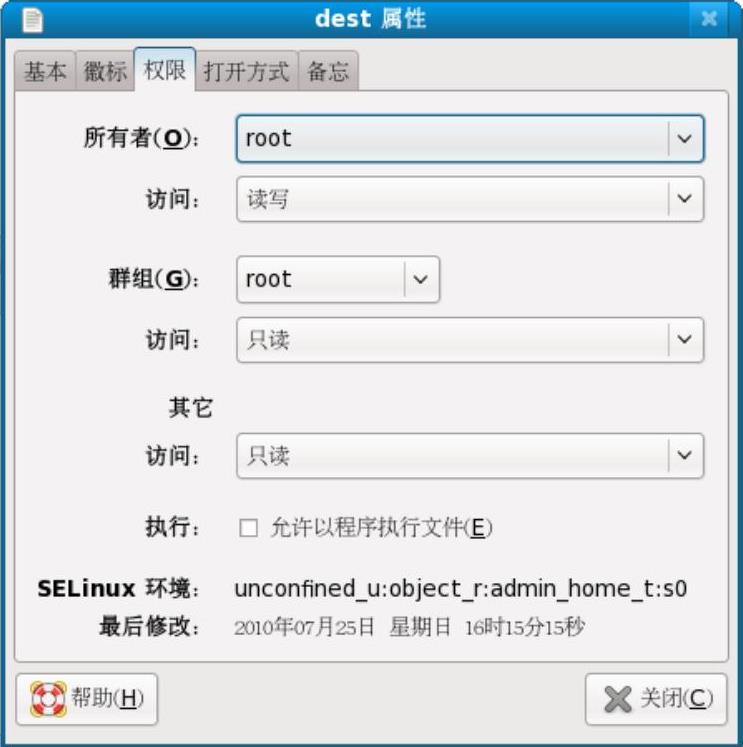
Task: Click the SELinux context value text
Action: coord(461,589)
